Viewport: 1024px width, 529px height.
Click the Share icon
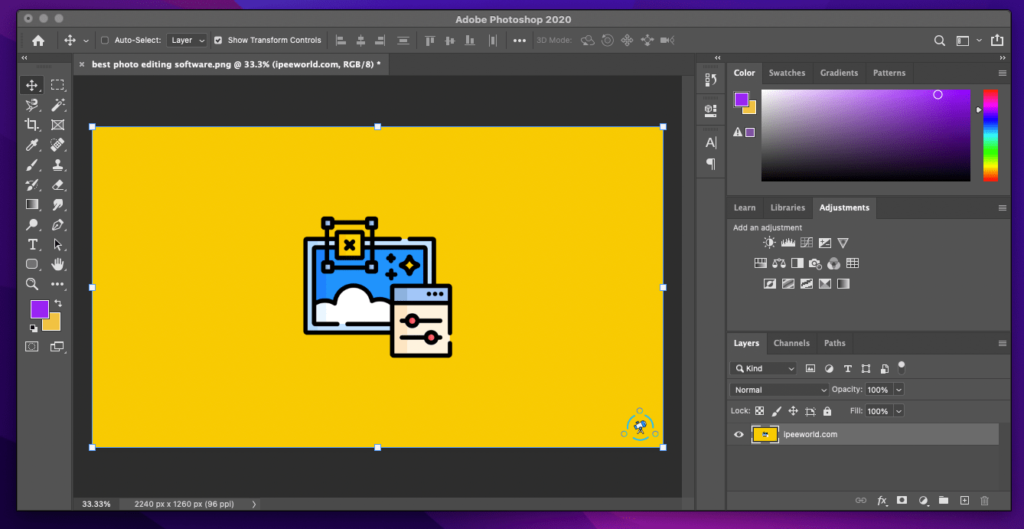pyautogui.click(x=997, y=40)
